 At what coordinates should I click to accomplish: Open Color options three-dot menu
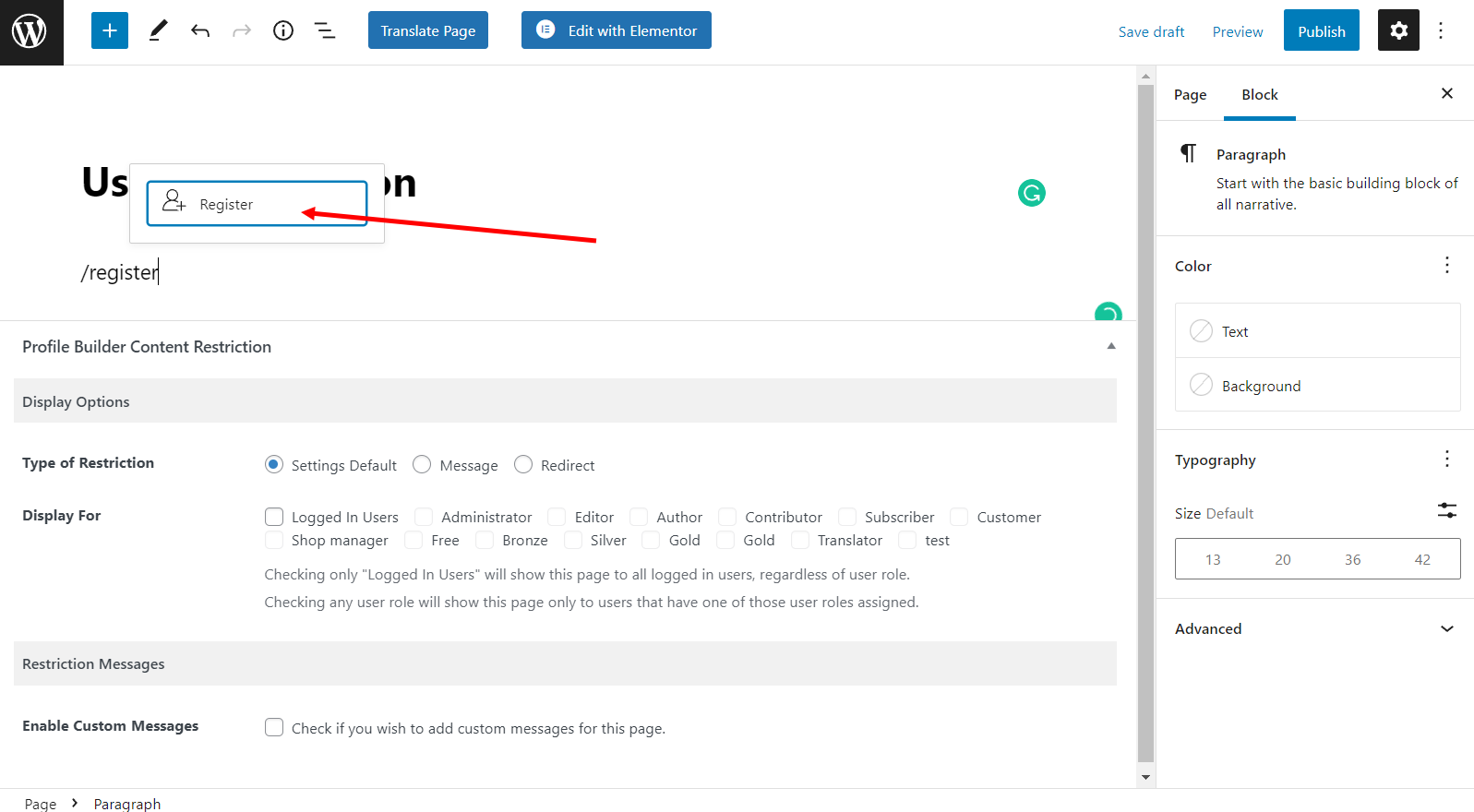pyautogui.click(x=1447, y=266)
